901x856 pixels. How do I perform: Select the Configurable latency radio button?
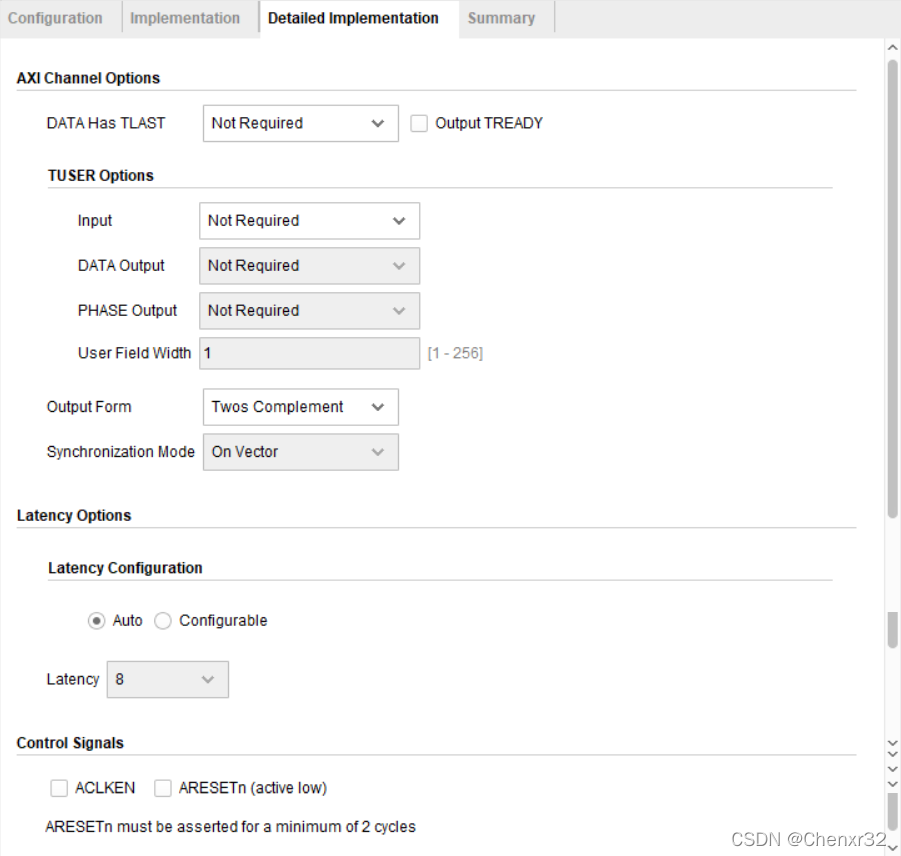tap(163, 621)
